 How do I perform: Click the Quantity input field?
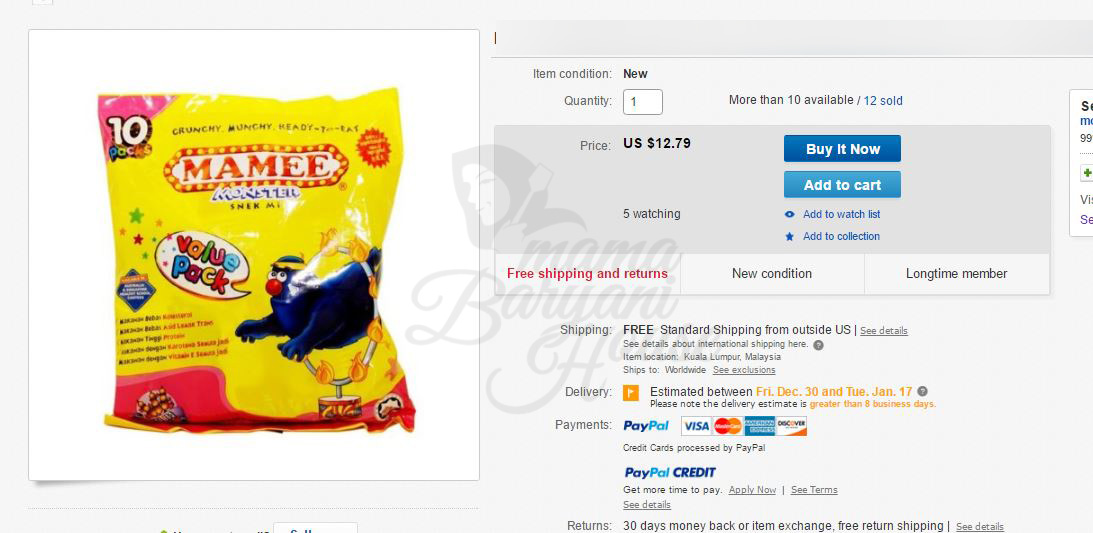pyautogui.click(x=642, y=102)
